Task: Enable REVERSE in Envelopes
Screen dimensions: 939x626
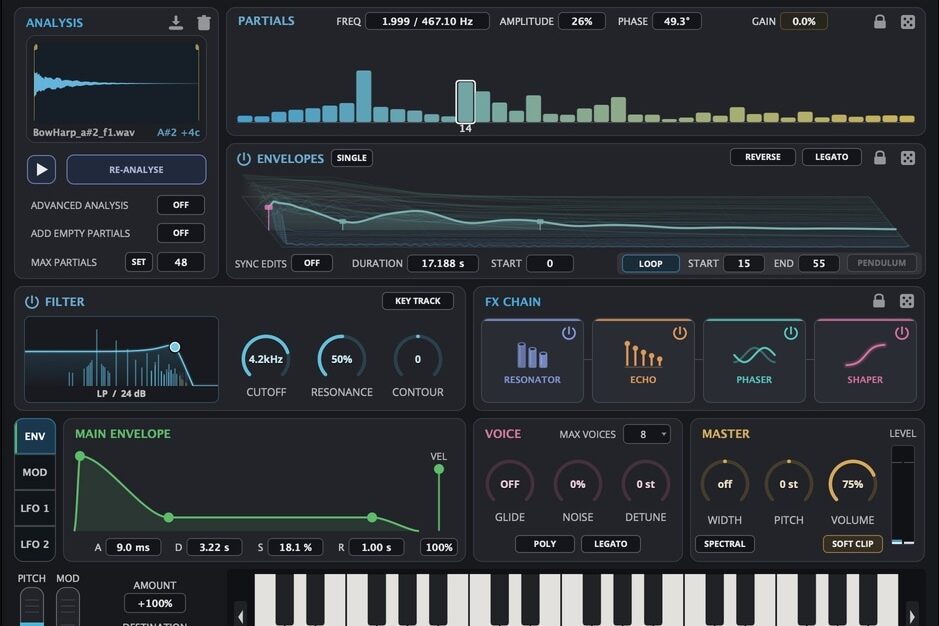Action: click(x=762, y=157)
